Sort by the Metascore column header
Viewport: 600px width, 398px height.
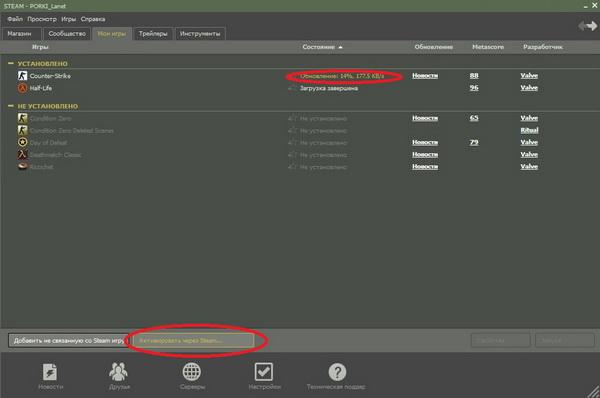click(488, 47)
